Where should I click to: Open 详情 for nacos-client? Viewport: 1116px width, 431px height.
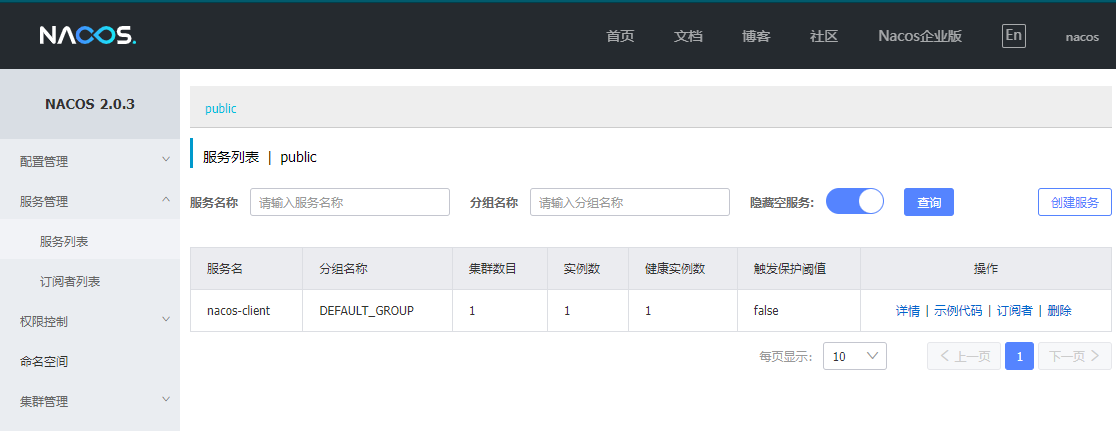click(x=907, y=311)
